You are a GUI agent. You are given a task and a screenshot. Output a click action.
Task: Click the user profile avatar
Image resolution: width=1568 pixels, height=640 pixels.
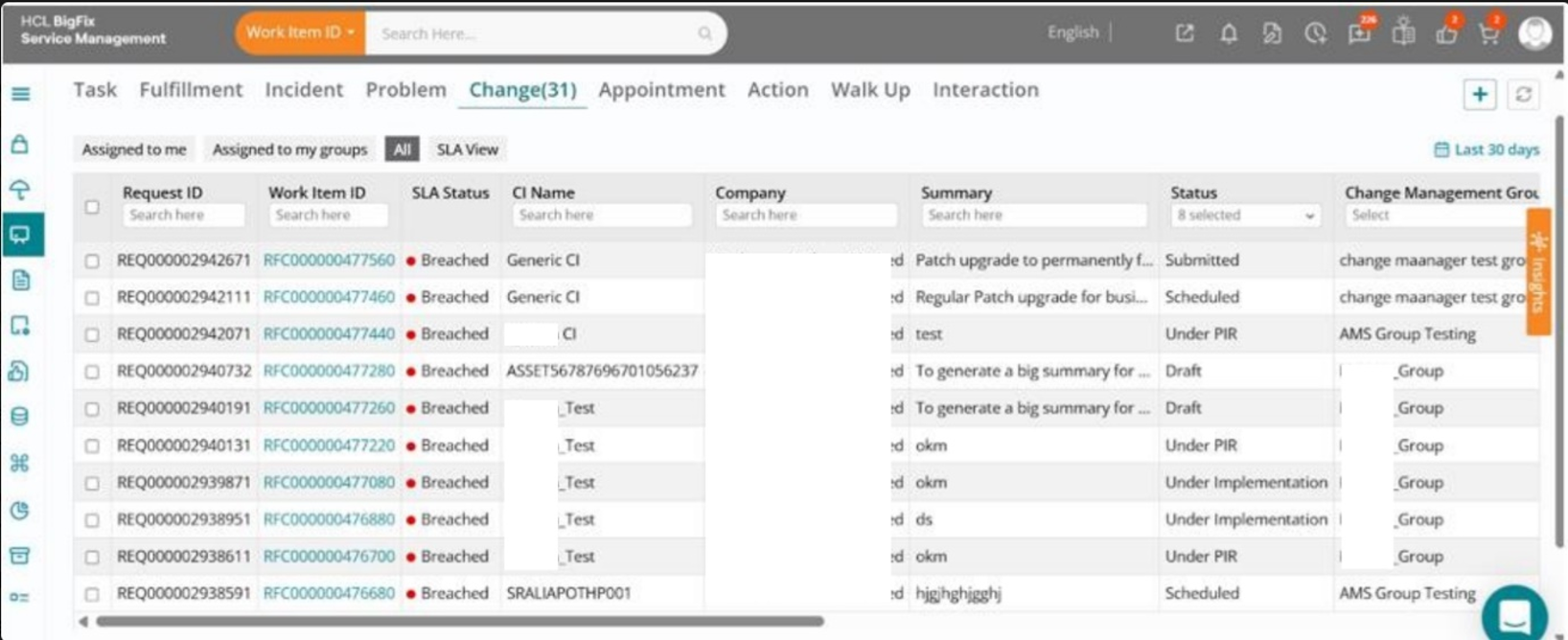(x=1534, y=33)
